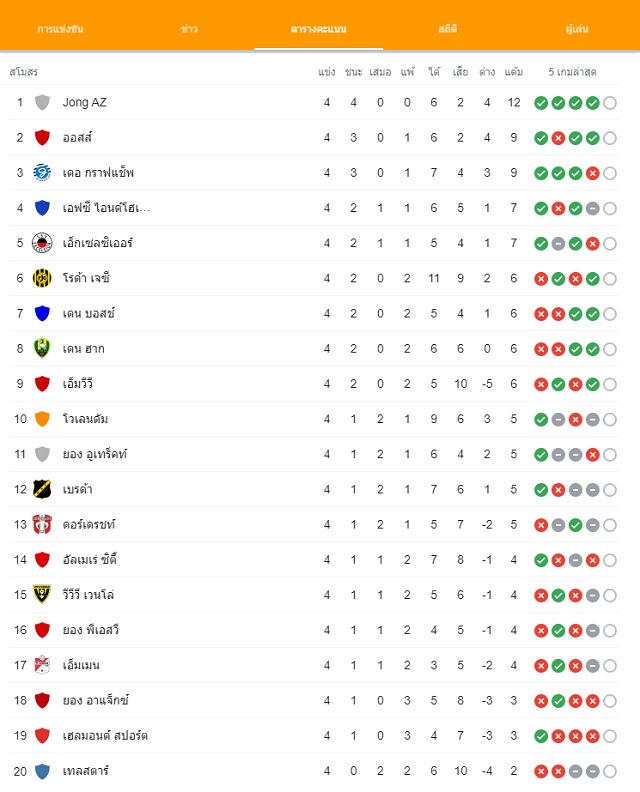Click the แต้ม points column header
This screenshot has width=640, height=792.
514,72
